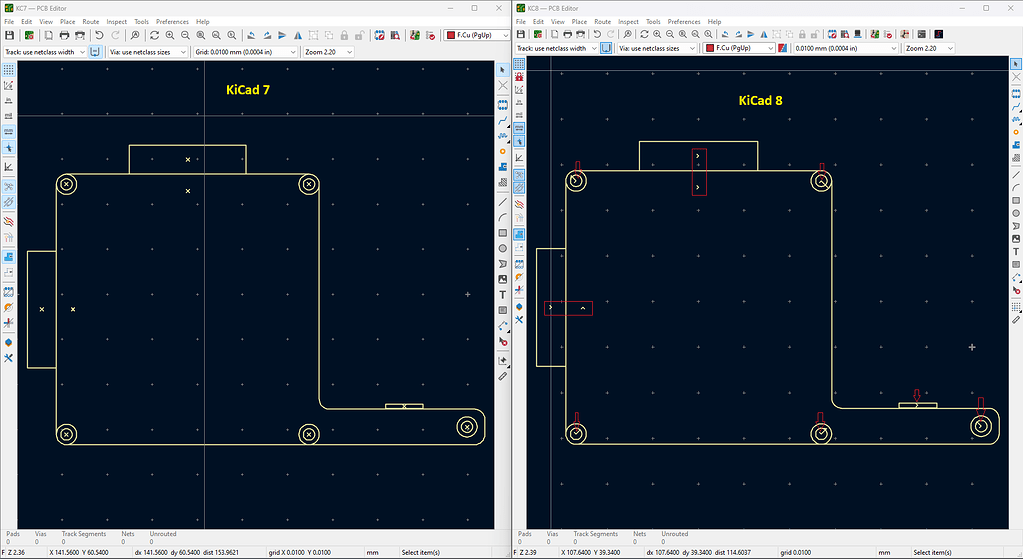
Task: Open View menu in KiCad 8 window
Action: 558,22
